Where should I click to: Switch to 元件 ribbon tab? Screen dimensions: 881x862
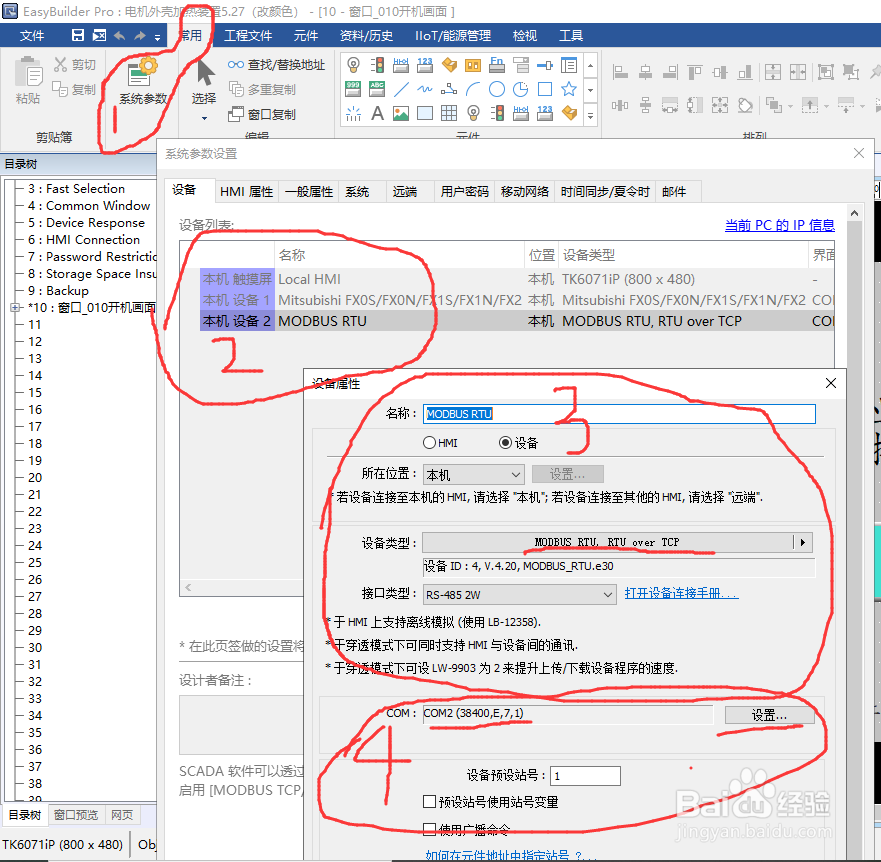click(x=306, y=35)
